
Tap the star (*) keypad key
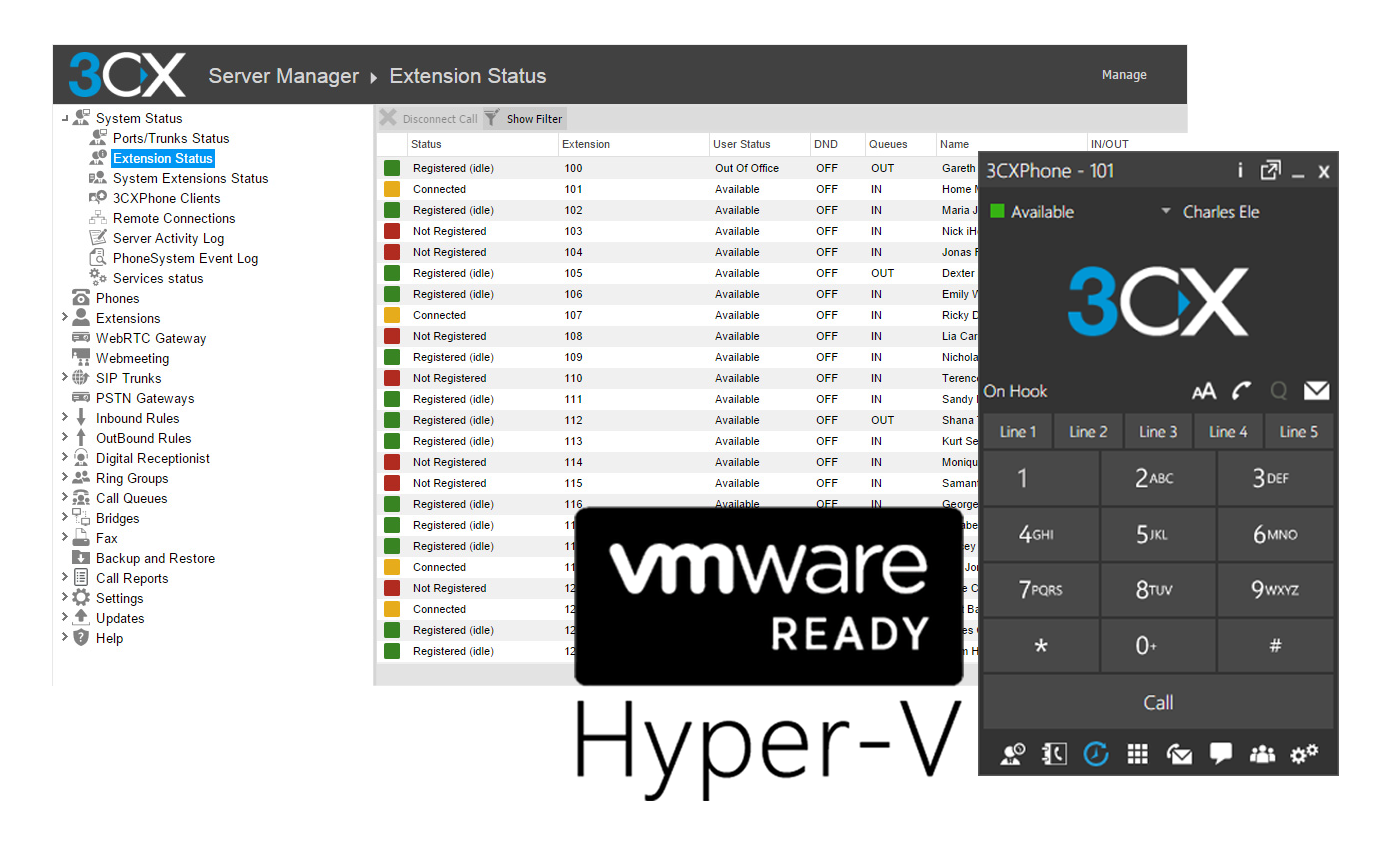1041,646
